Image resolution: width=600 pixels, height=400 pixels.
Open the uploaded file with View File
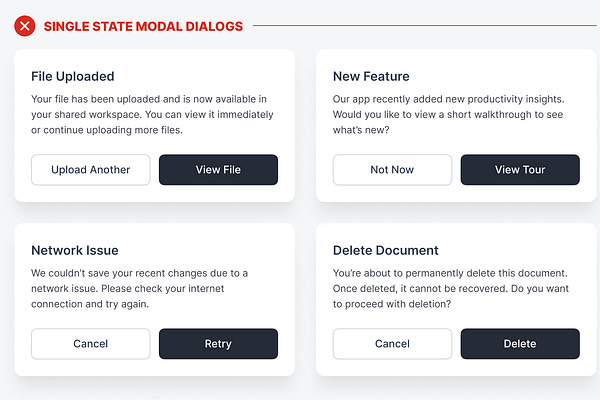(x=218, y=170)
